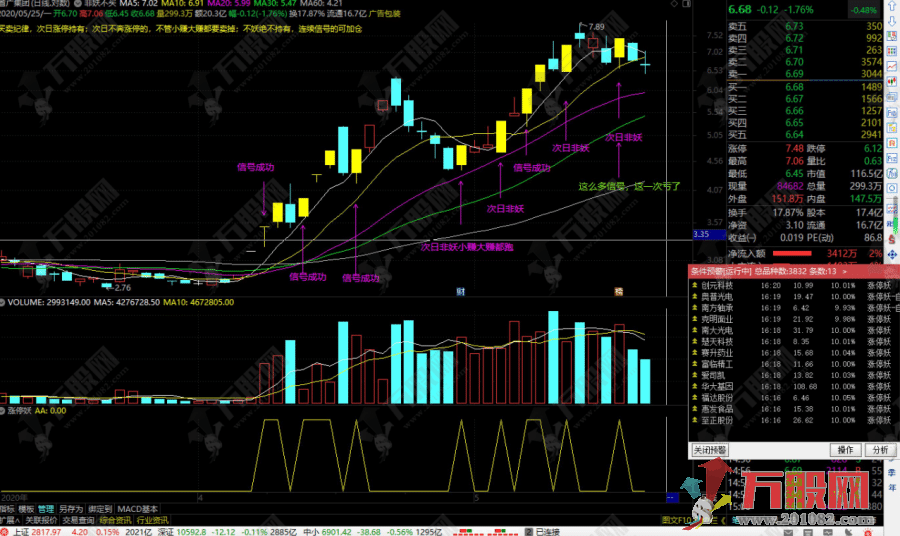Click the red alarm icon in bottom-right corner

867,532
